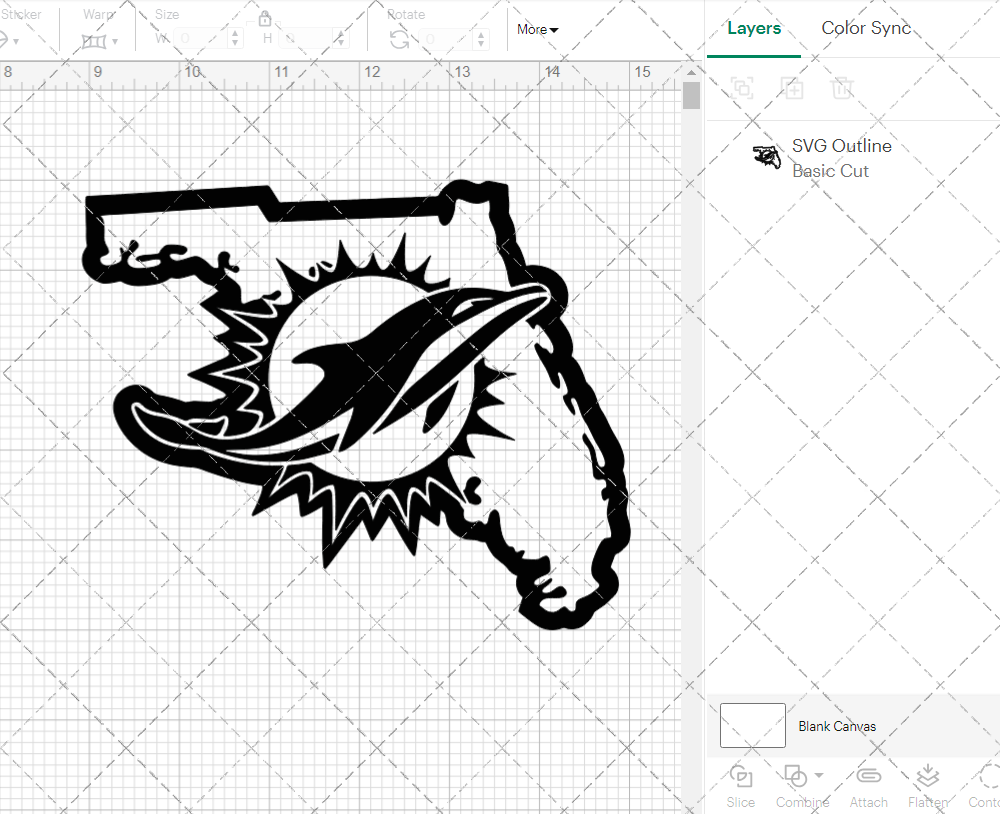This screenshot has width=1000, height=814.
Task: Click the Rotate icon in toolbar
Action: click(x=399, y=39)
